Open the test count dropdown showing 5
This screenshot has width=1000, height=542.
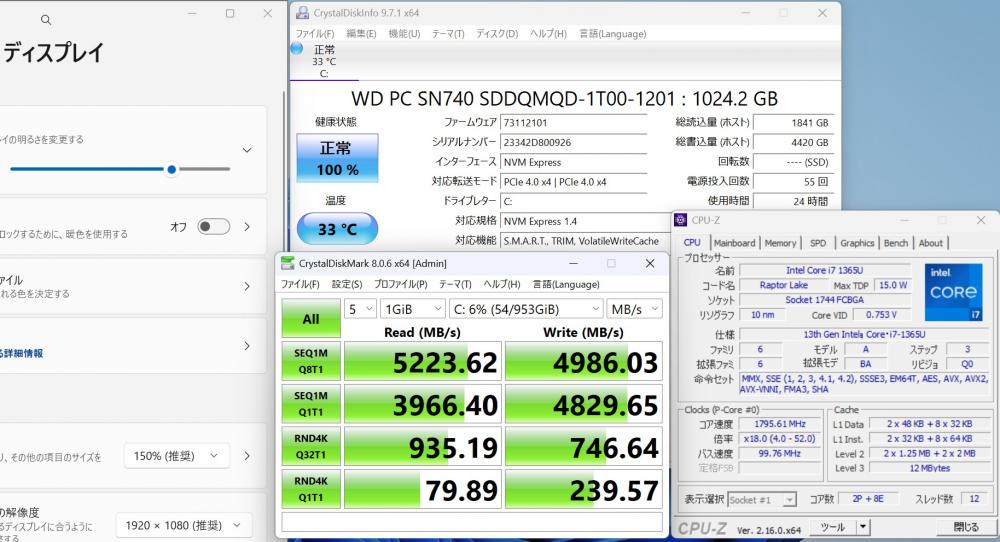(x=360, y=309)
